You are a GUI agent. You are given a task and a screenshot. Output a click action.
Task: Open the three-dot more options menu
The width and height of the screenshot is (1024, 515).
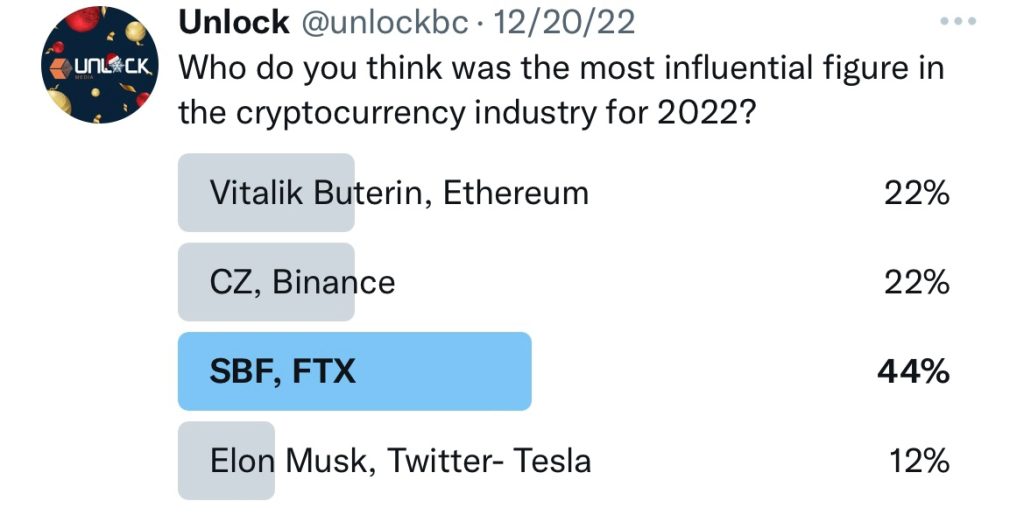pyautogui.click(x=958, y=22)
